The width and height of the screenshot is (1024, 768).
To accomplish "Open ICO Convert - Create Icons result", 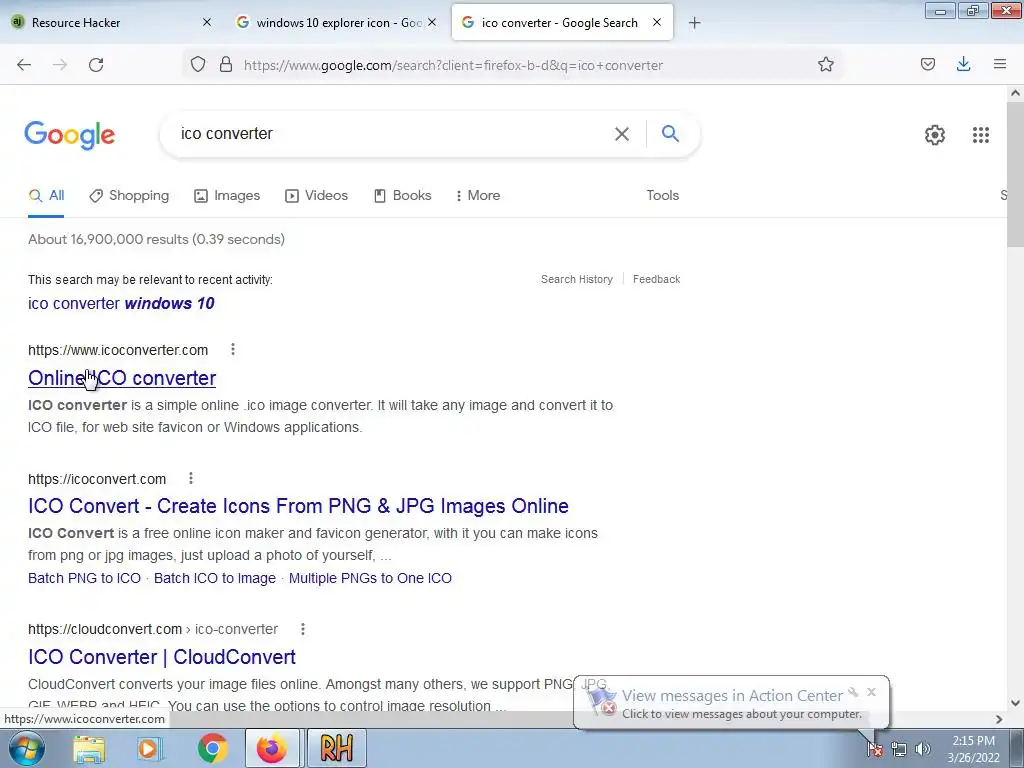I will click(298, 506).
